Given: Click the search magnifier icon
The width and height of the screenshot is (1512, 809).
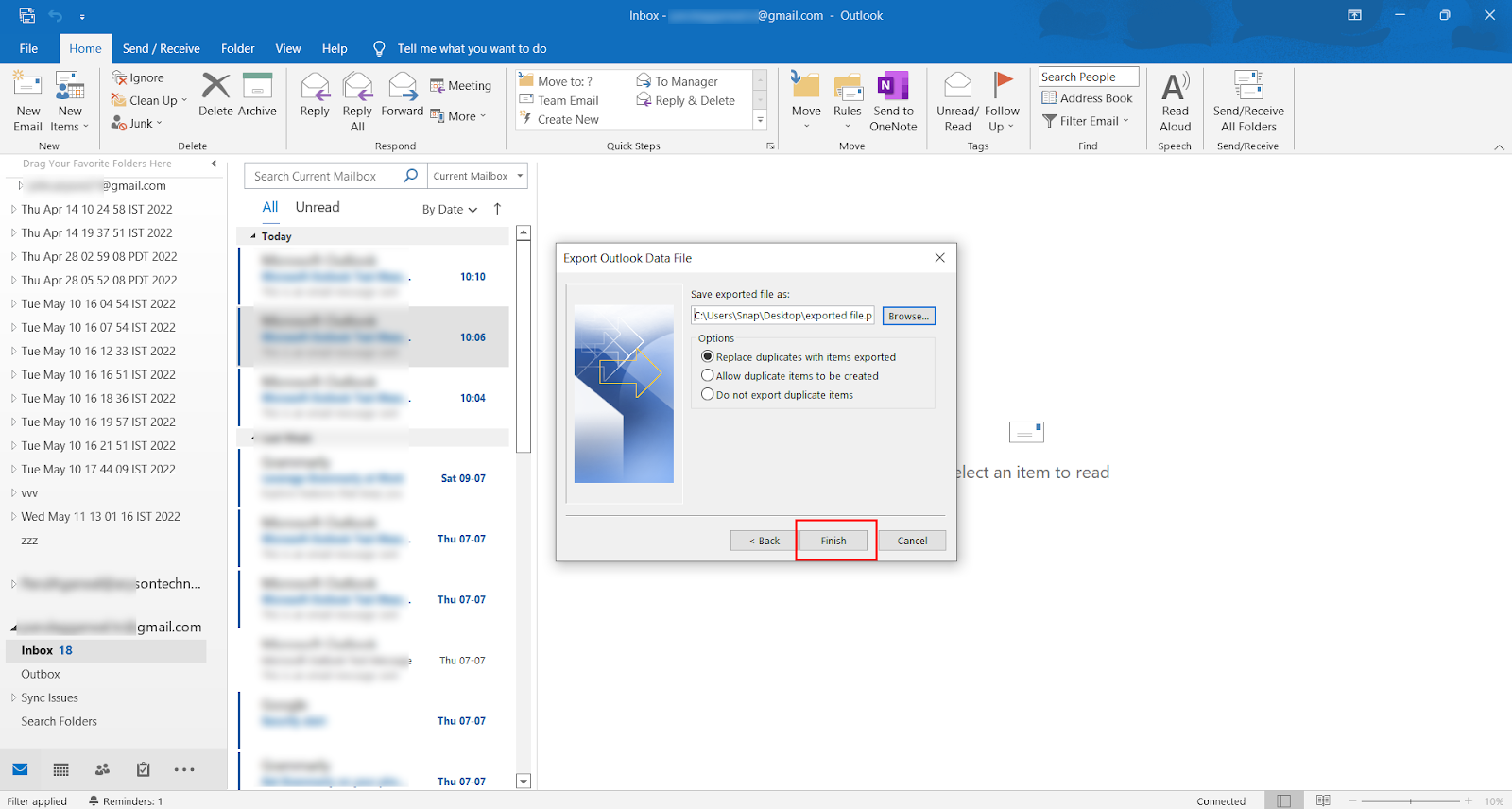Looking at the screenshot, I should [410, 176].
